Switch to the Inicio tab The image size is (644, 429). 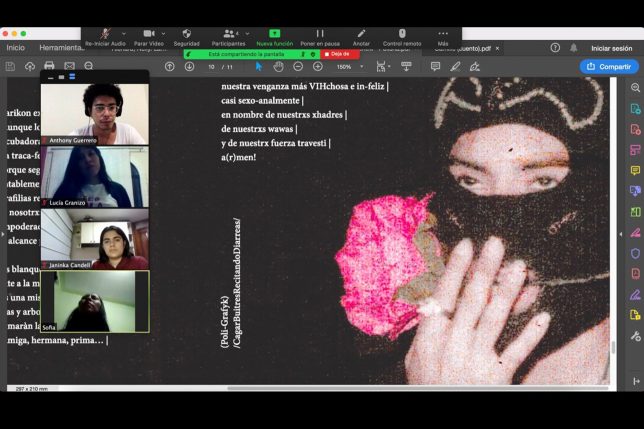coord(15,47)
